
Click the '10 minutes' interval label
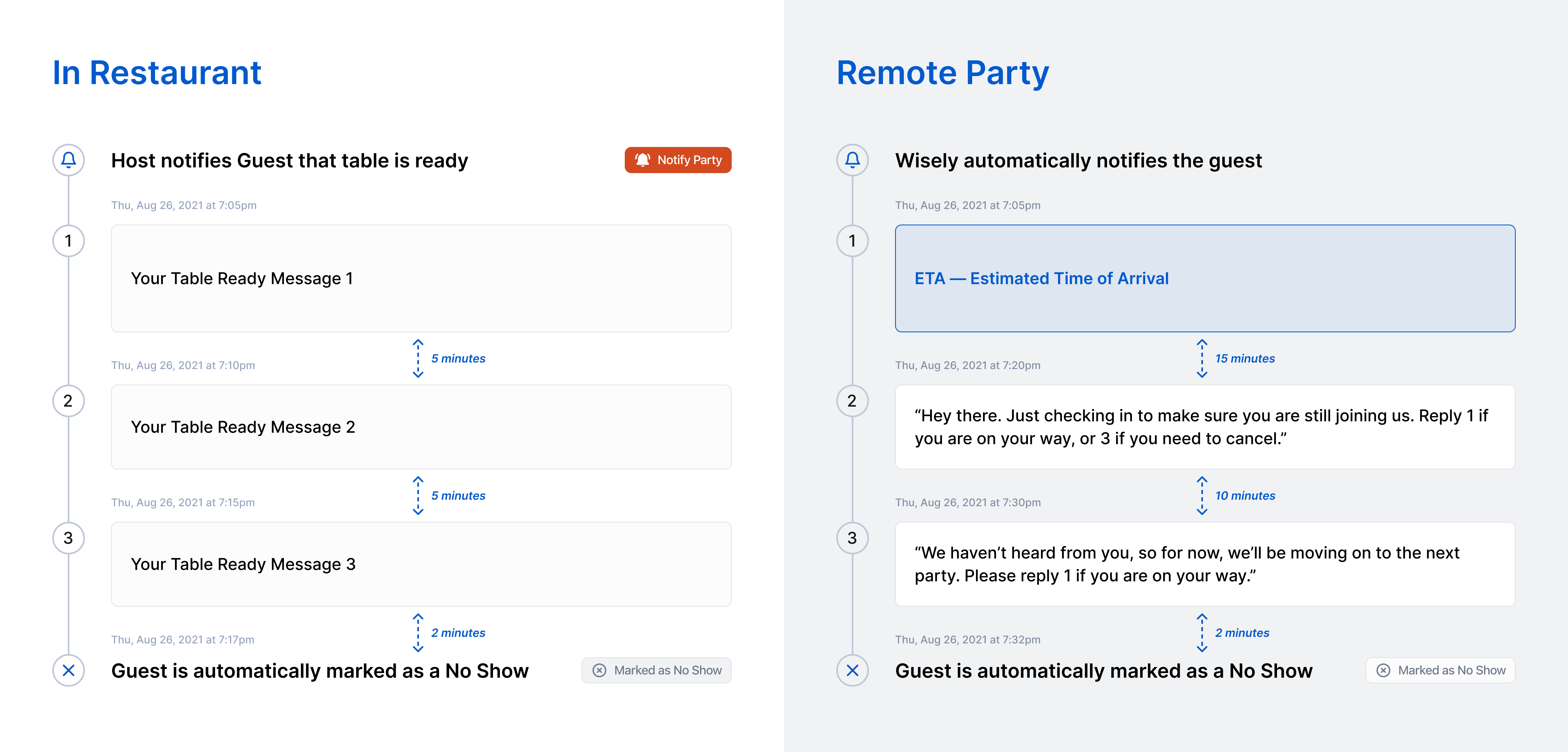point(1245,496)
